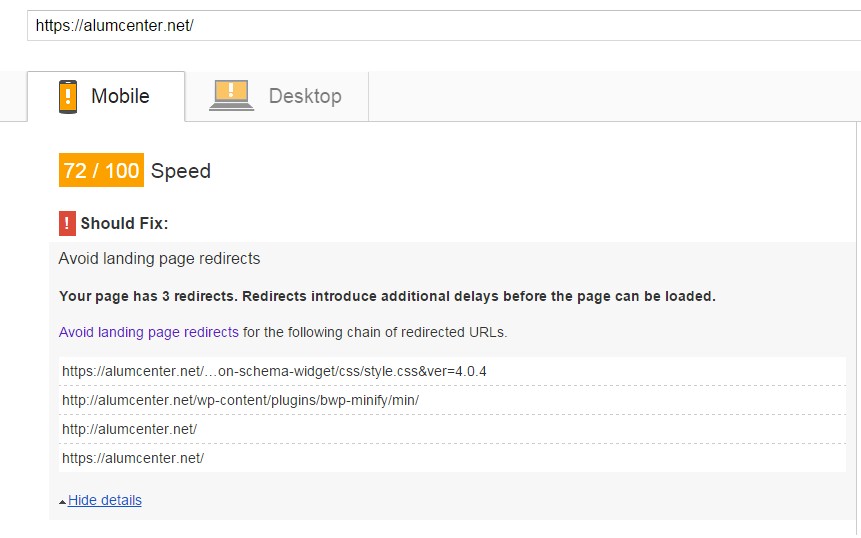This screenshot has height=538, width=861.
Task: Collapse details with Hide details link
Action: click(104, 500)
